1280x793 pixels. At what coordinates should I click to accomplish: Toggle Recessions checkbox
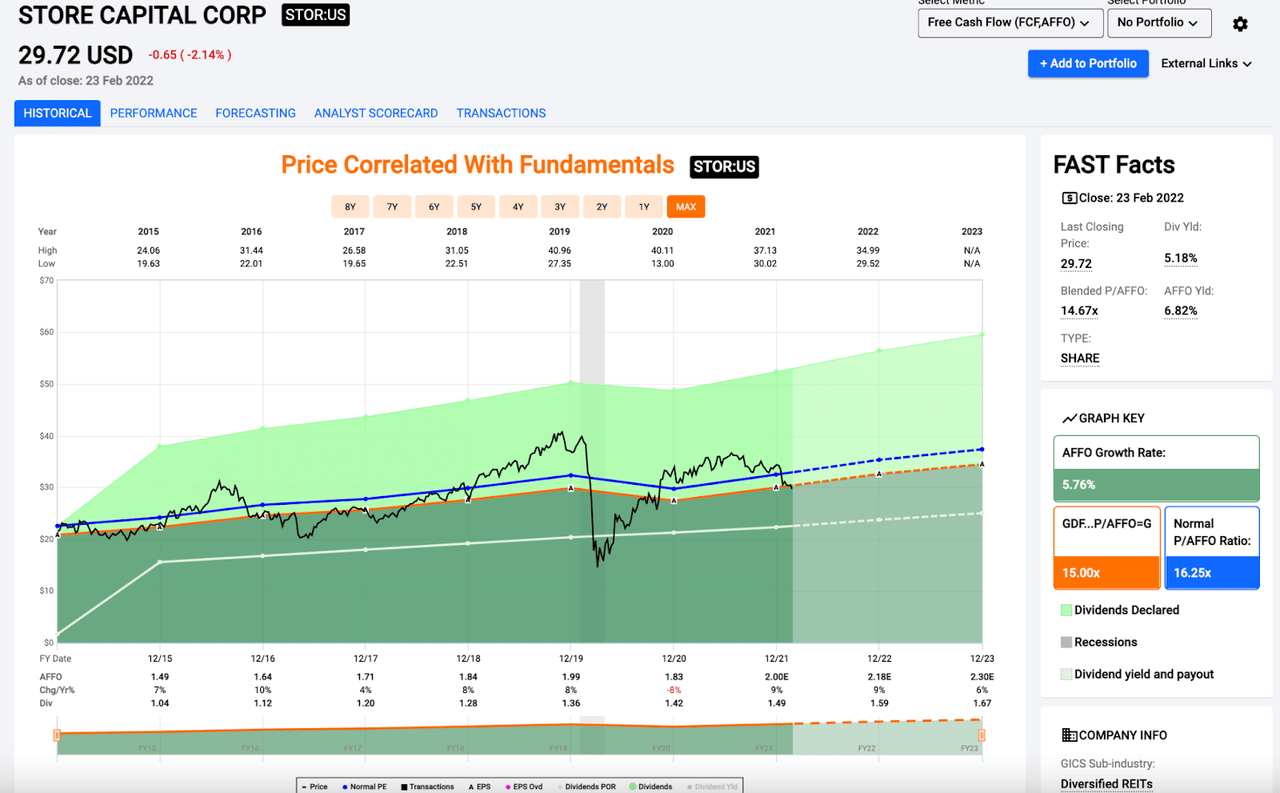(x=1066, y=642)
